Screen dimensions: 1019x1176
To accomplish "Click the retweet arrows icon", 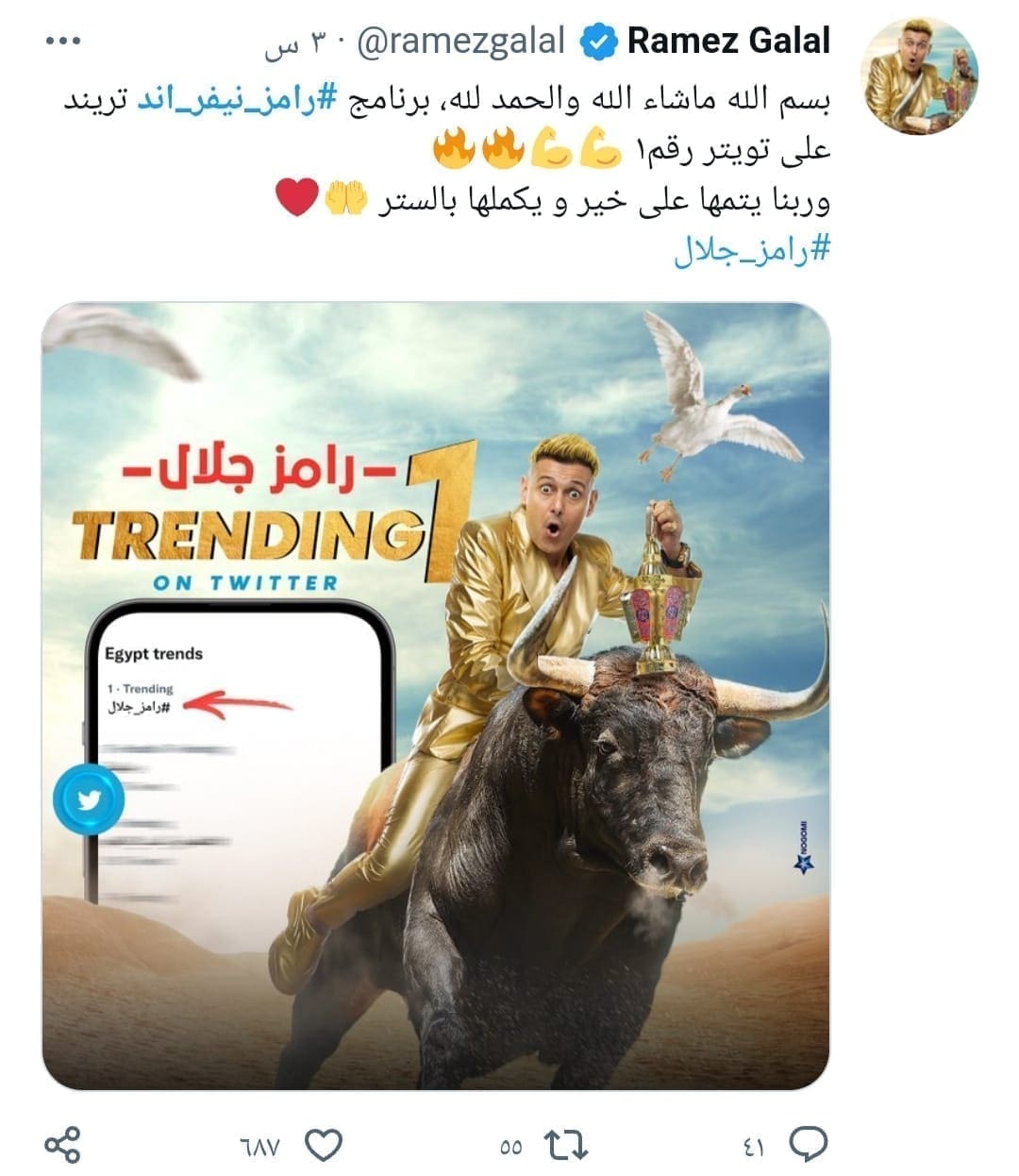I will coord(567,1146).
